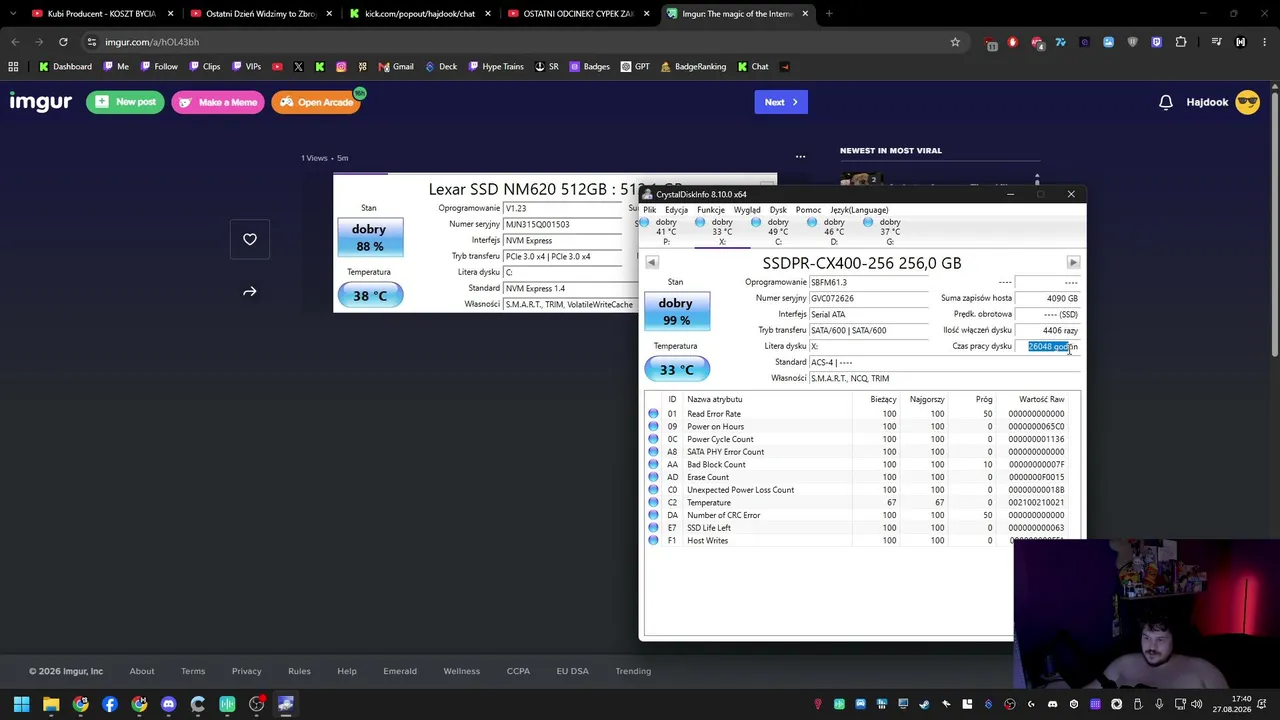1280x720 pixels.
Task: Open the Język(Language) menu in CrystalDiskInfo
Action: pyautogui.click(x=859, y=210)
